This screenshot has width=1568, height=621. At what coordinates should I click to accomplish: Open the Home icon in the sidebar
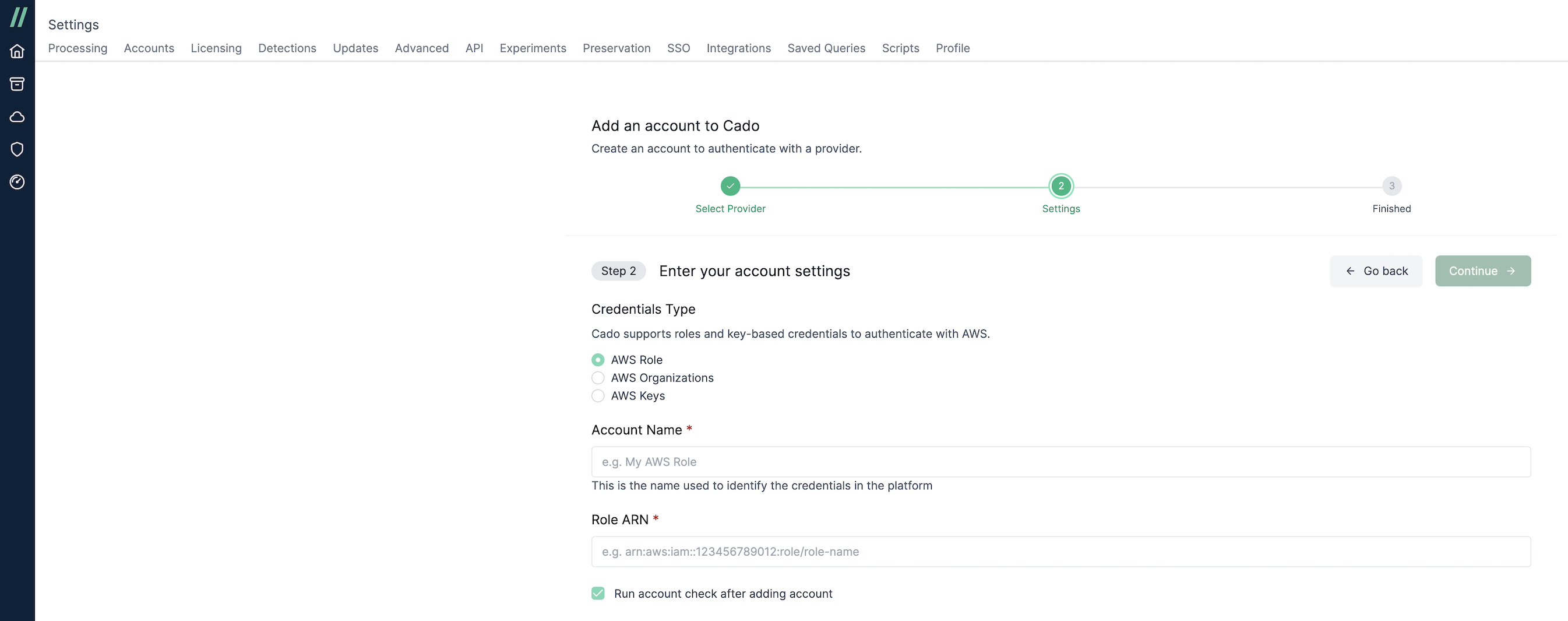pyautogui.click(x=17, y=51)
